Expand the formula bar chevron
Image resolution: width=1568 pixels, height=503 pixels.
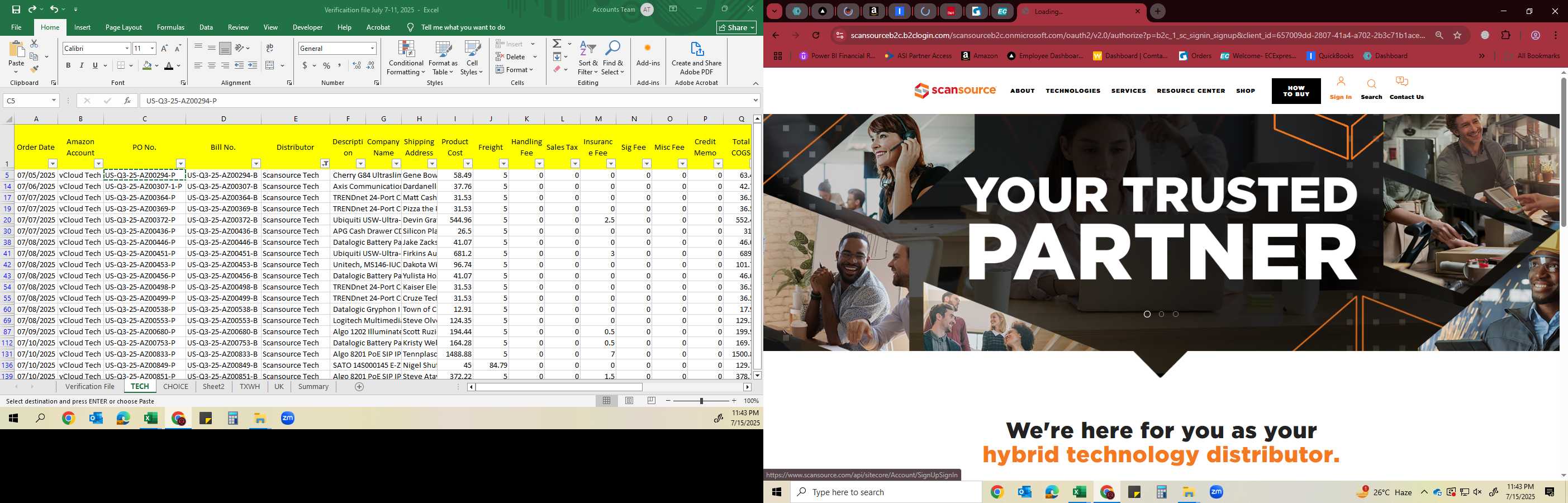[756, 101]
